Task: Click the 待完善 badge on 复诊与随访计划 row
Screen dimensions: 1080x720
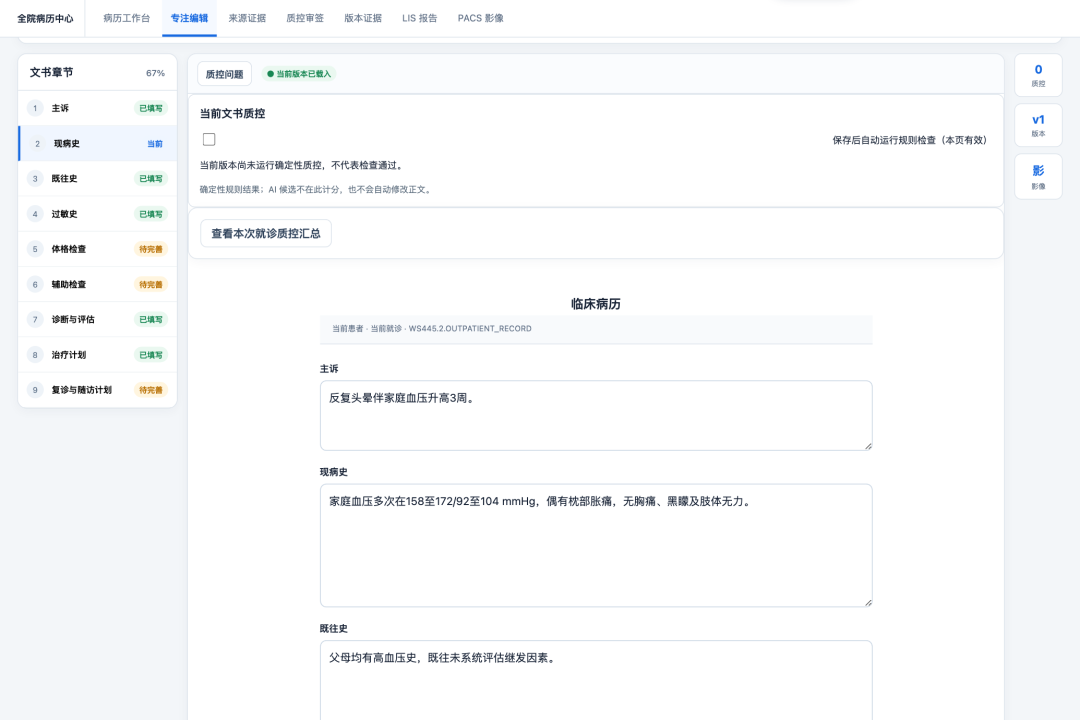Action: (151, 390)
